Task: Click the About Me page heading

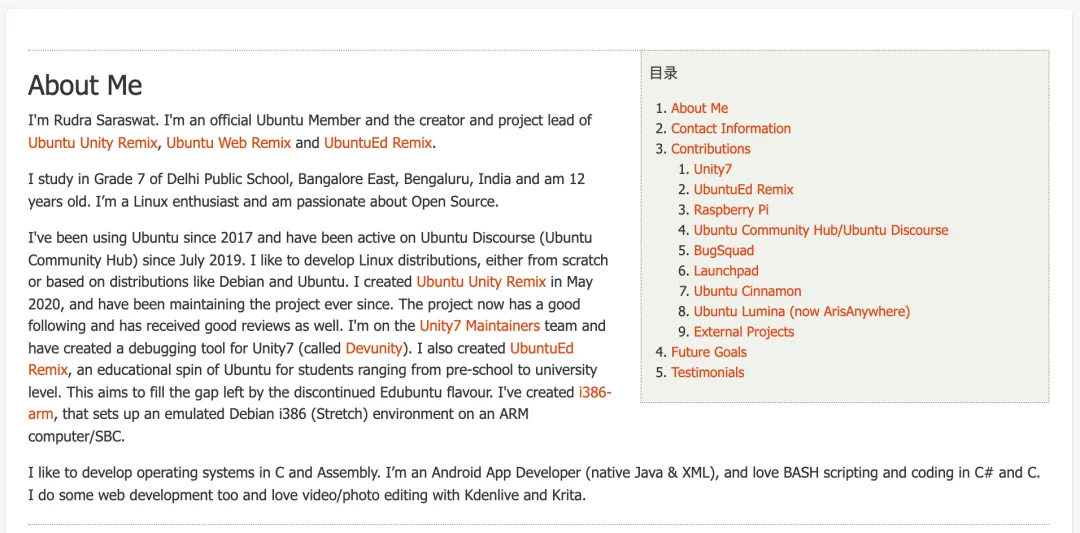Action: [x=85, y=85]
